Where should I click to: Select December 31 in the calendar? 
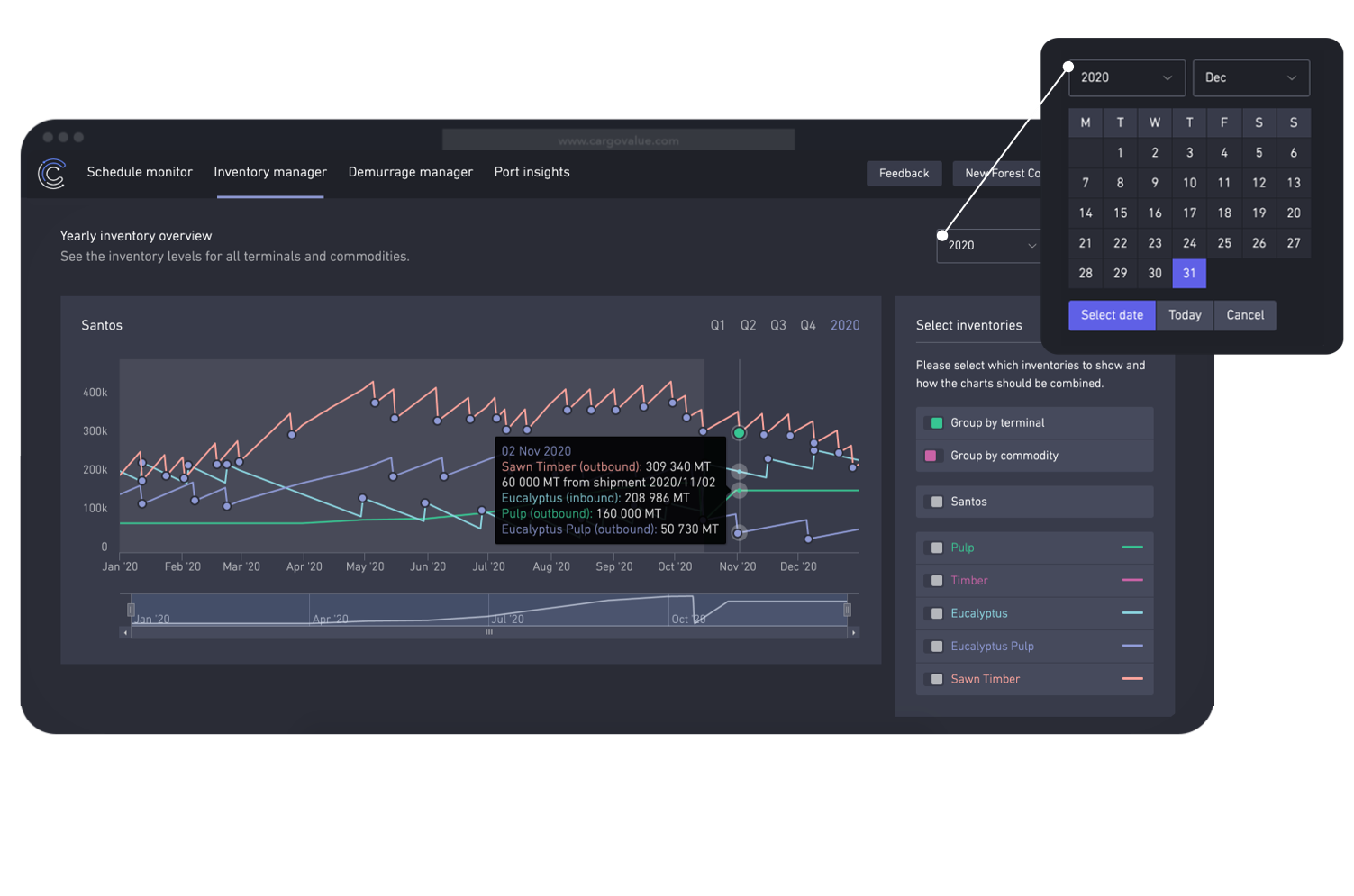pos(1189,273)
